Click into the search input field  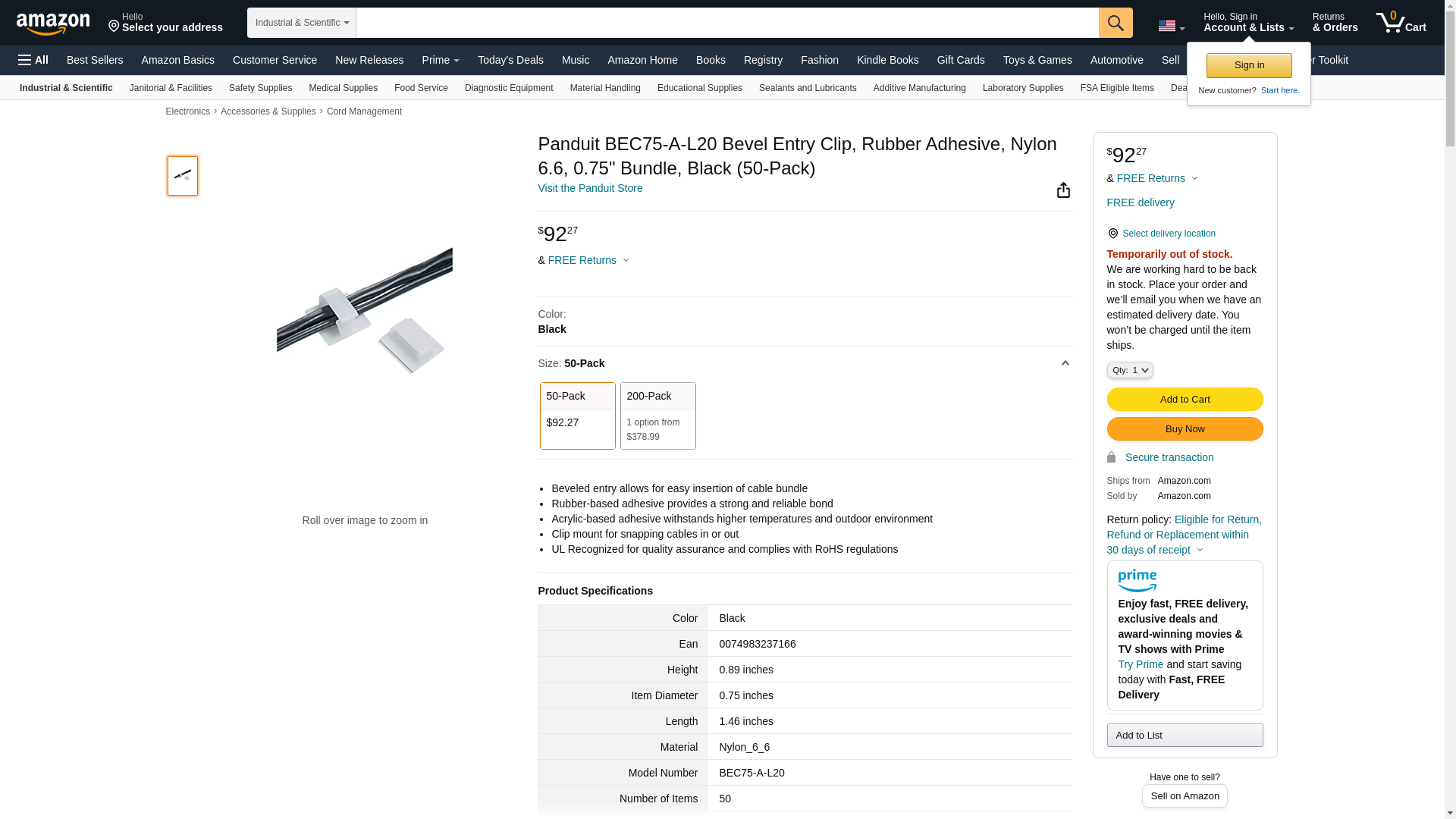click(x=726, y=23)
